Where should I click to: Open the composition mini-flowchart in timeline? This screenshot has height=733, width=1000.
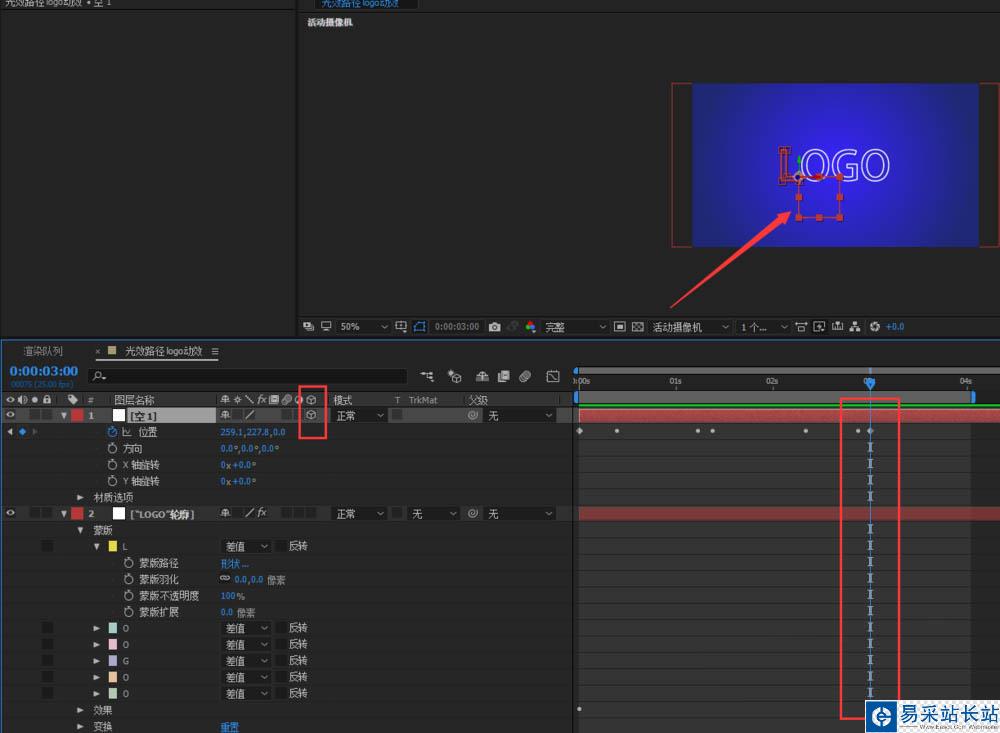(x=427, y=376)
